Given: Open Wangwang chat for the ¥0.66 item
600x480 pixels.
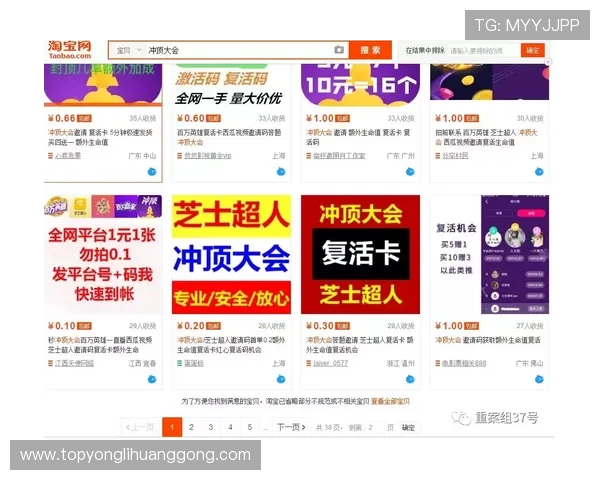Looking at the screenshot, I should [x=152, y=171].
